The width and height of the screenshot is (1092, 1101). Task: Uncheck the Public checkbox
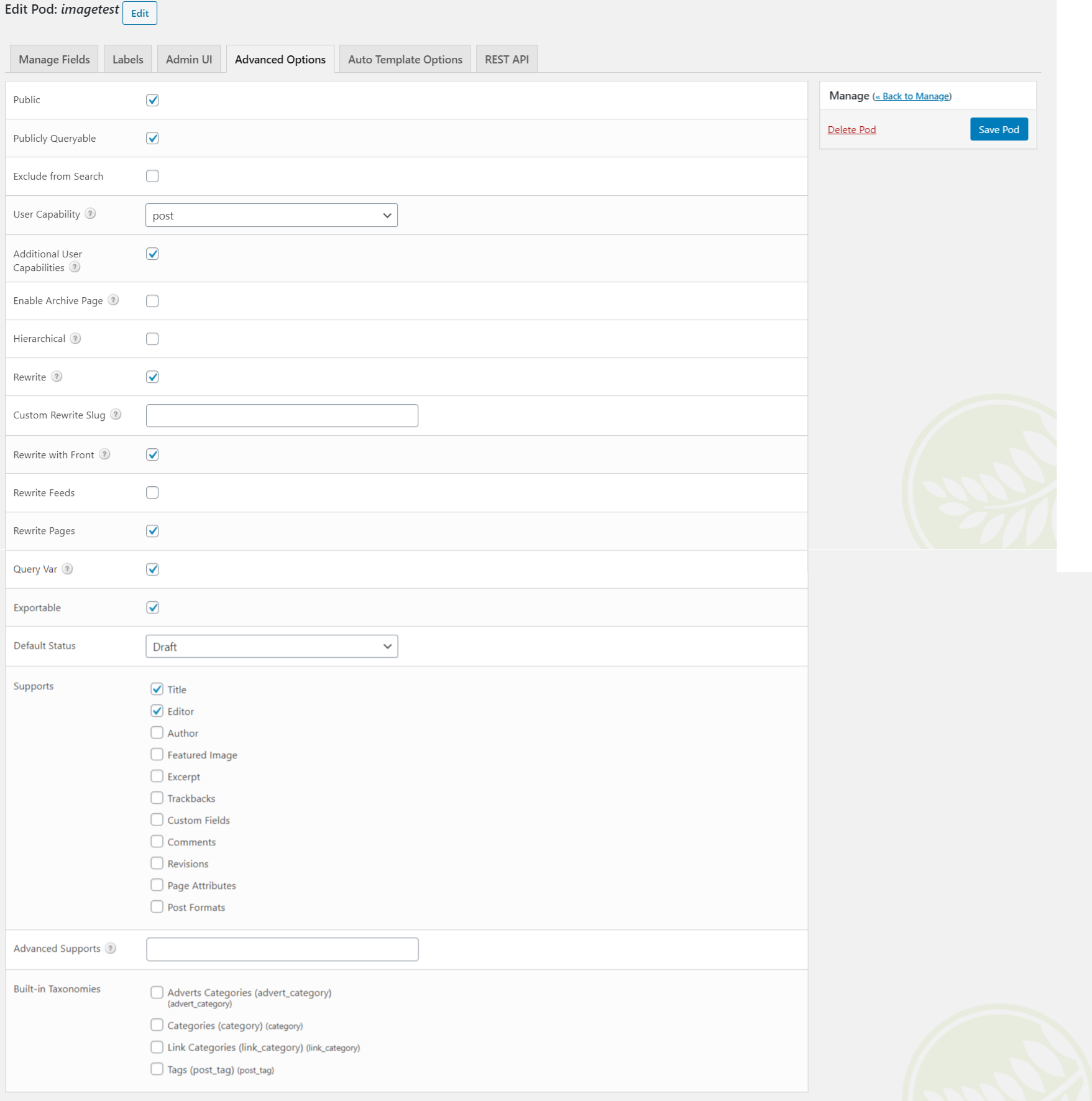pos(152,100)
